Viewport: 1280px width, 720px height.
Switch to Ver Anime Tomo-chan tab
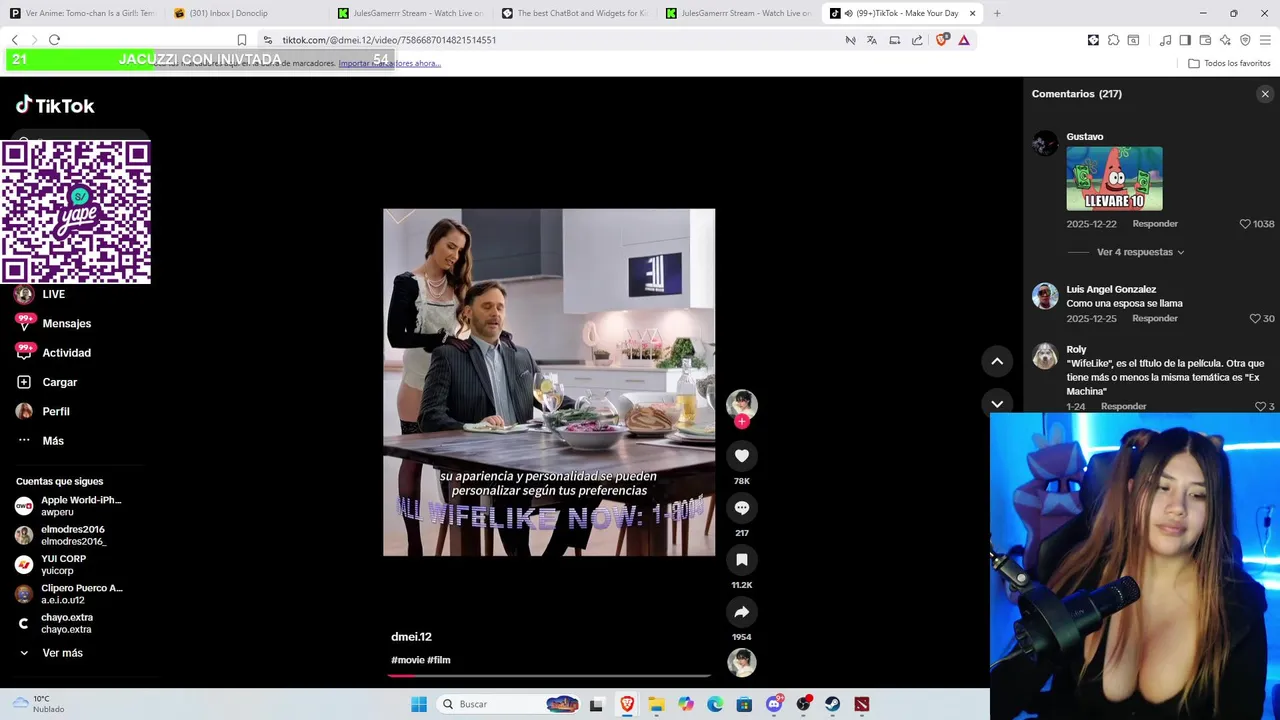[x=82, y=13]
